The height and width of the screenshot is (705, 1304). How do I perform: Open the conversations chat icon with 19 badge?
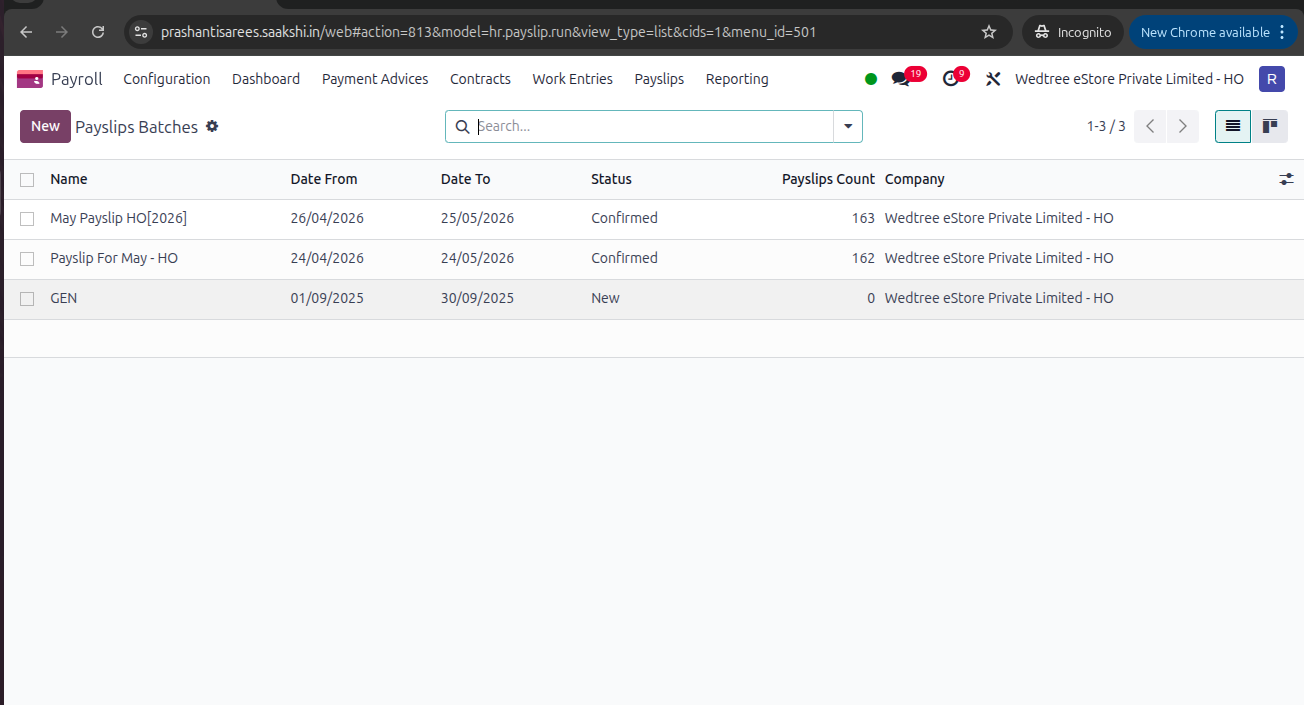point(901,79)
